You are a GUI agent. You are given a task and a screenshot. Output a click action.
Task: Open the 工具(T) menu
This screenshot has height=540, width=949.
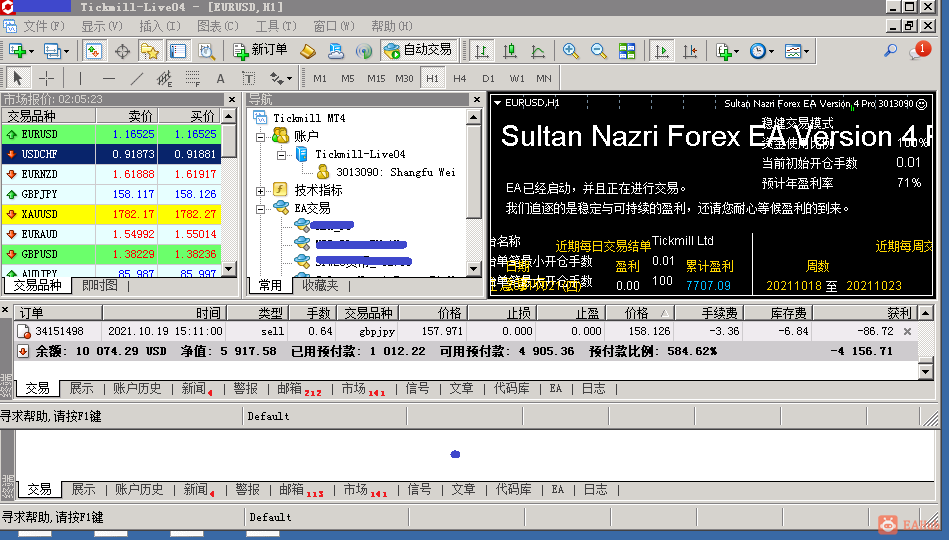pos(275,26)
